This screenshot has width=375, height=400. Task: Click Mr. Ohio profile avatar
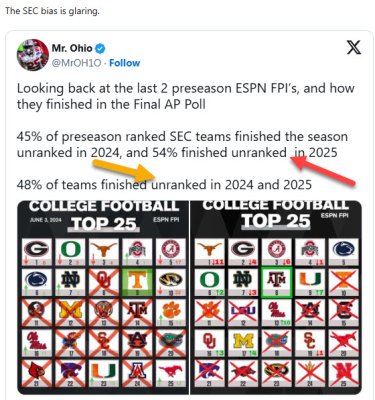click(33, 55)
